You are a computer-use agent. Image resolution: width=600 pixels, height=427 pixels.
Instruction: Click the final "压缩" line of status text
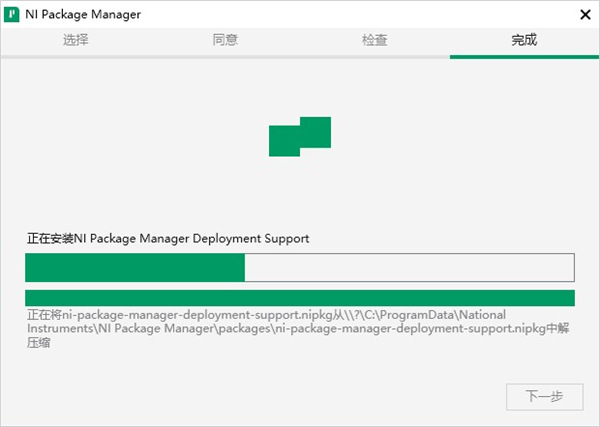(38, 342)
